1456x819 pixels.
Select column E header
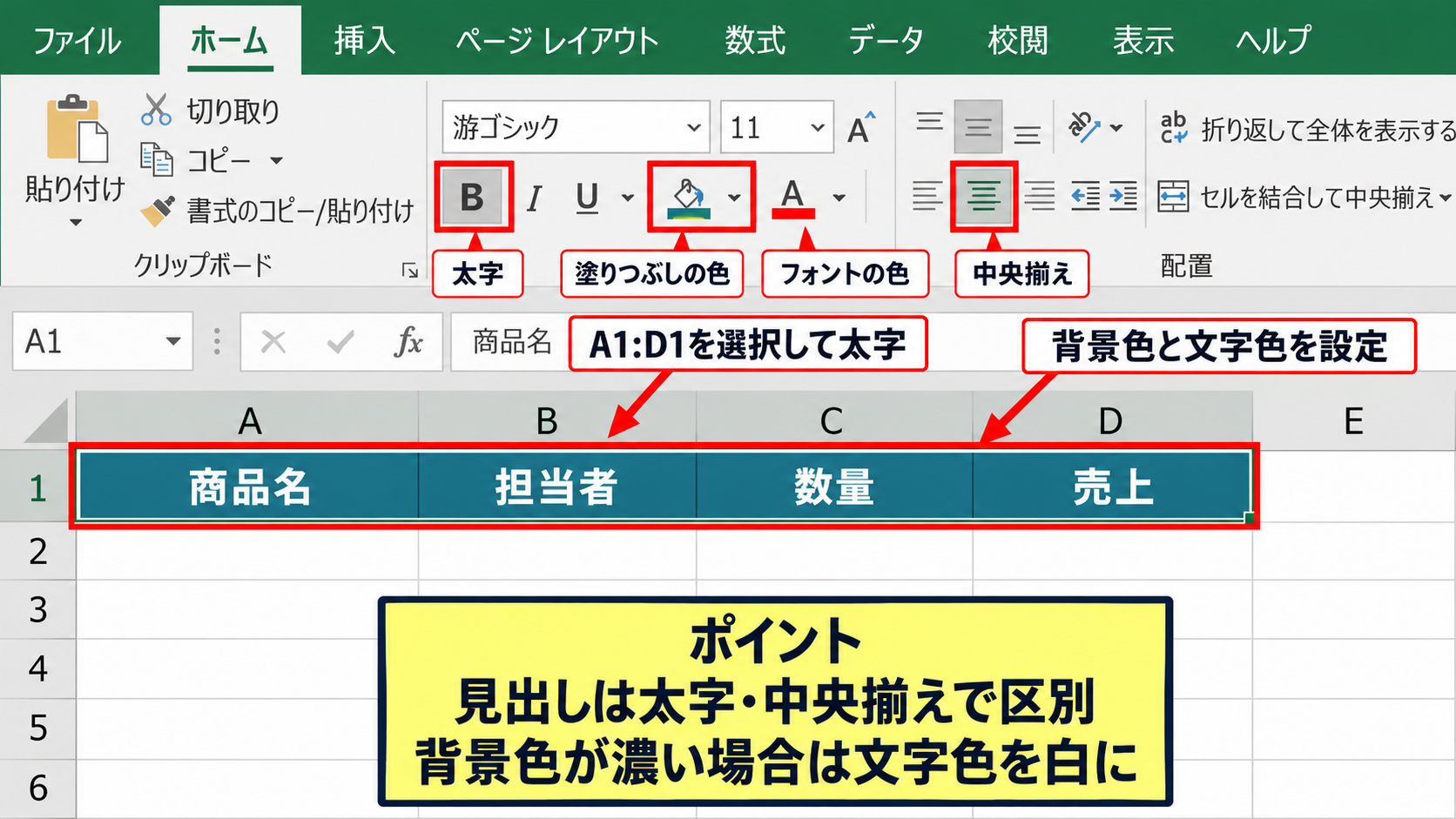(x=1353, y=421)
